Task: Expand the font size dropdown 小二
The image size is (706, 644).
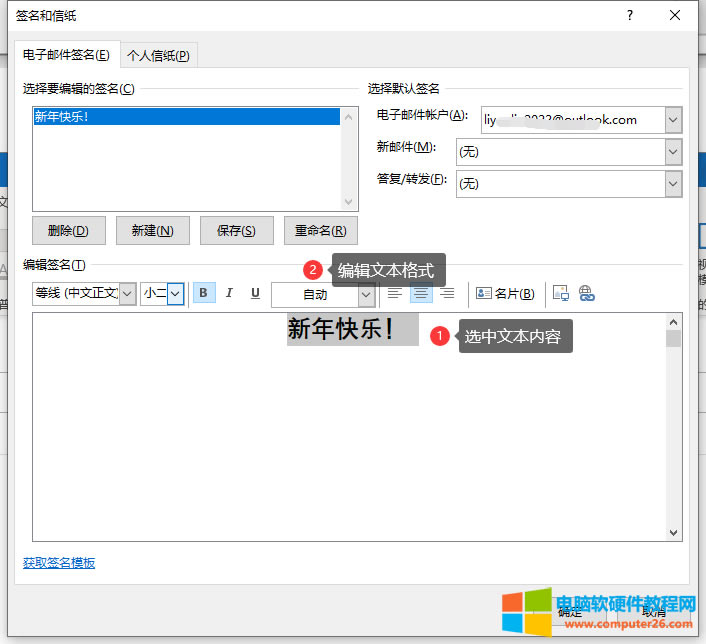Action: tap(176, 294)
